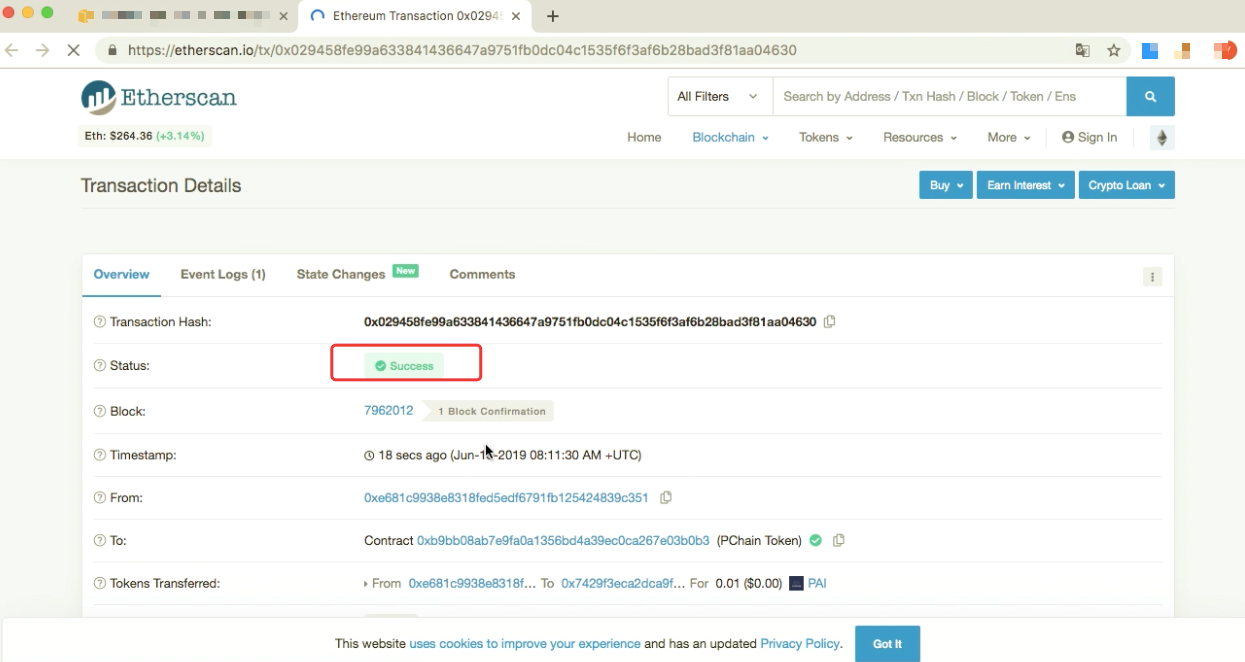1245x662 pixels.
Task: Click the help icon beside To
Action: (99, 541)
